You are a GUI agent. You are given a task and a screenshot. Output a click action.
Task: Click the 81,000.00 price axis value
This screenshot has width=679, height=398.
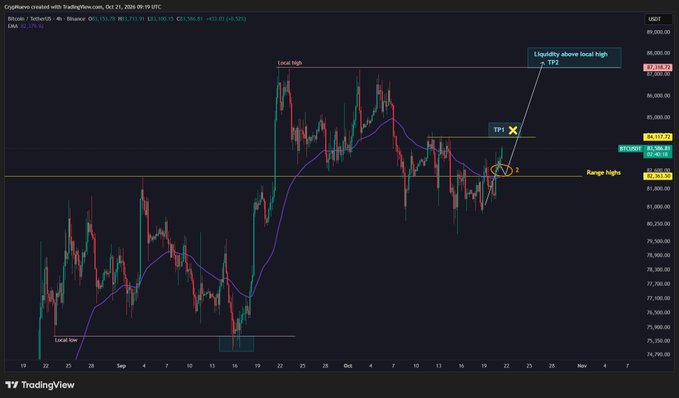[658, 207]
